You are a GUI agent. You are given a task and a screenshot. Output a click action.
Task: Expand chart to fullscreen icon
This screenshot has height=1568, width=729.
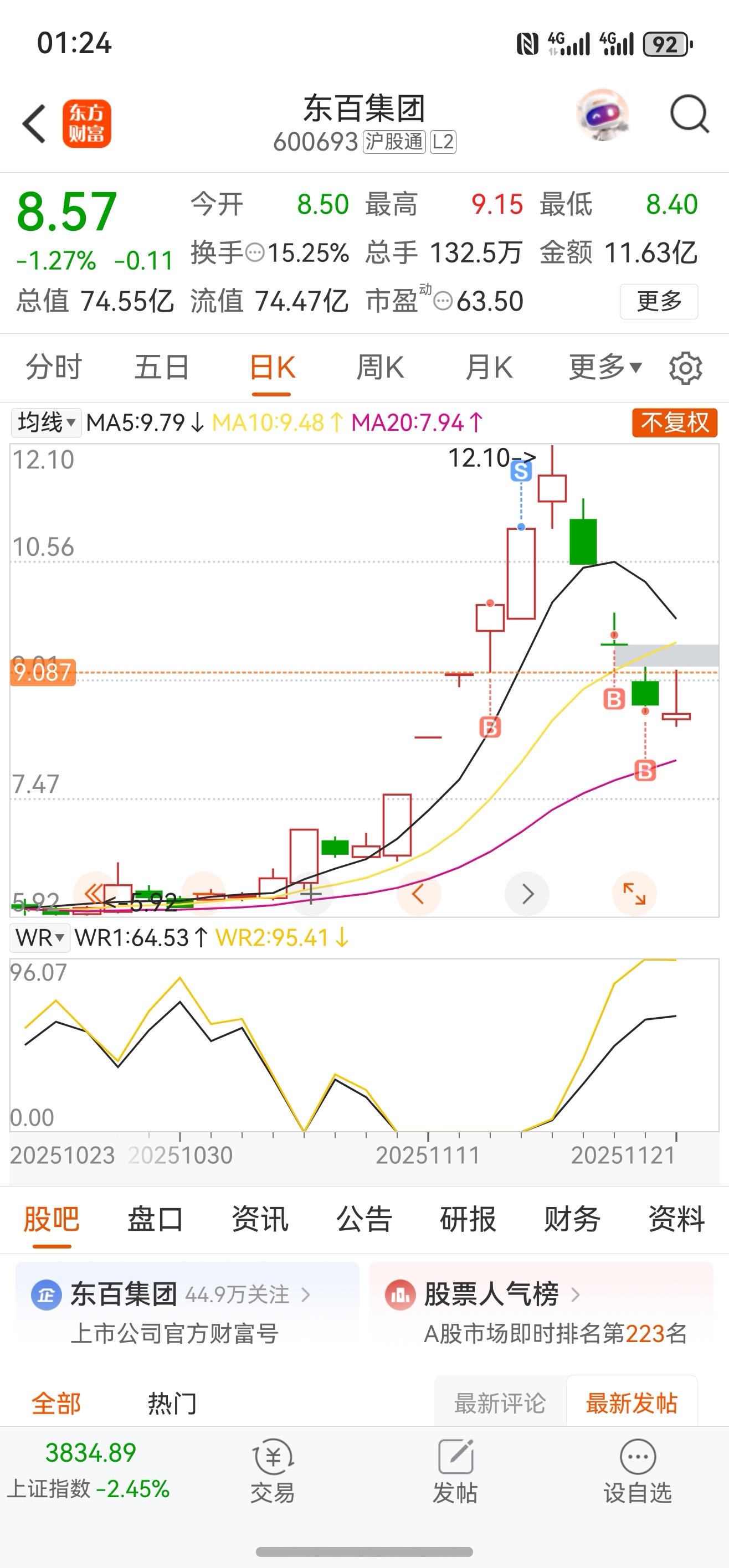point(635,894)
